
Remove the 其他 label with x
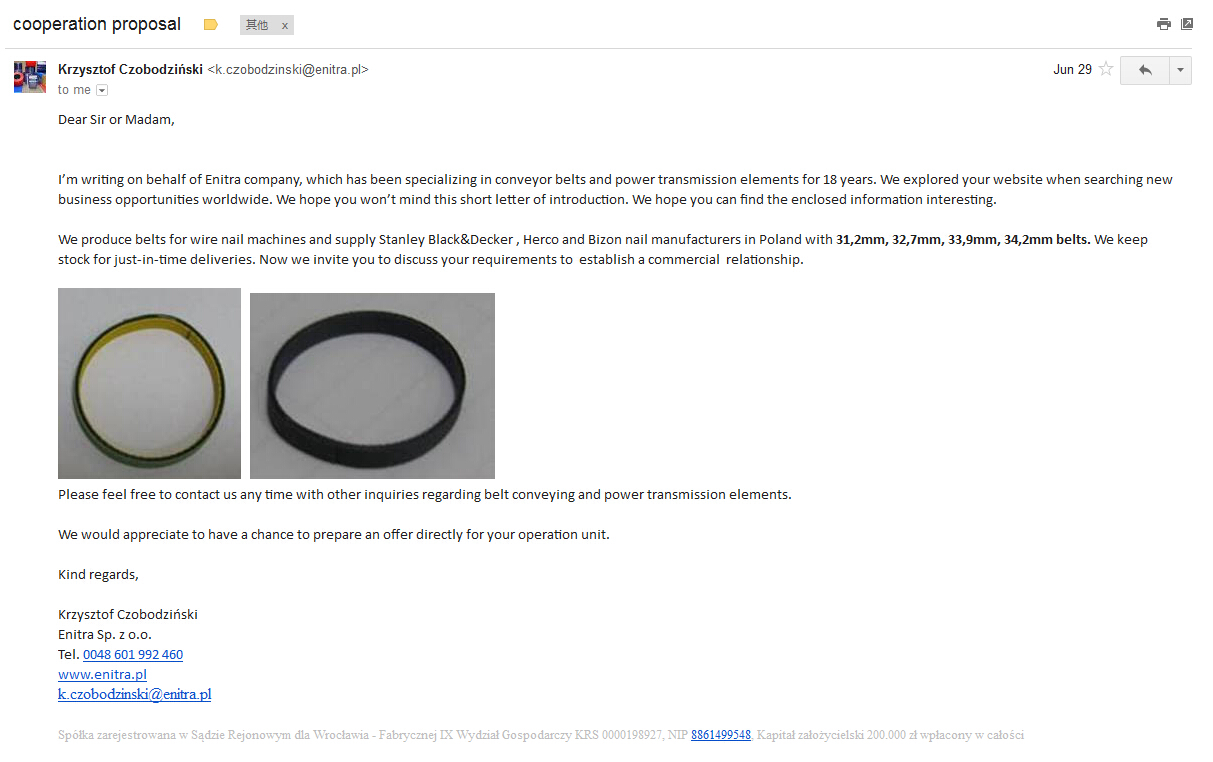[284, 26]
